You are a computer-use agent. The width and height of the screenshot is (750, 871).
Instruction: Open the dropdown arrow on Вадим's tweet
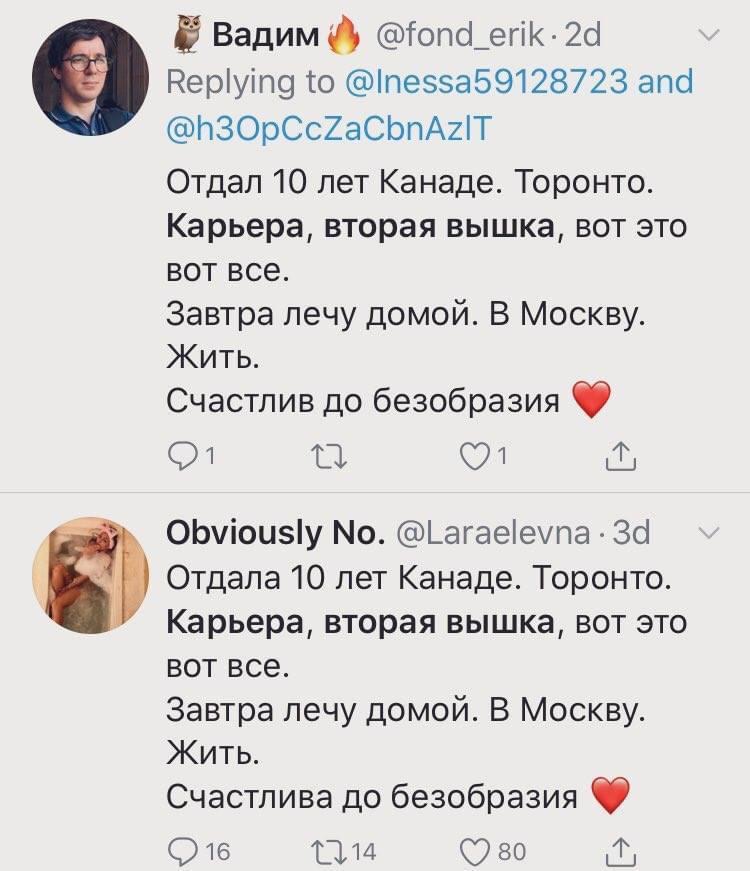708,37
